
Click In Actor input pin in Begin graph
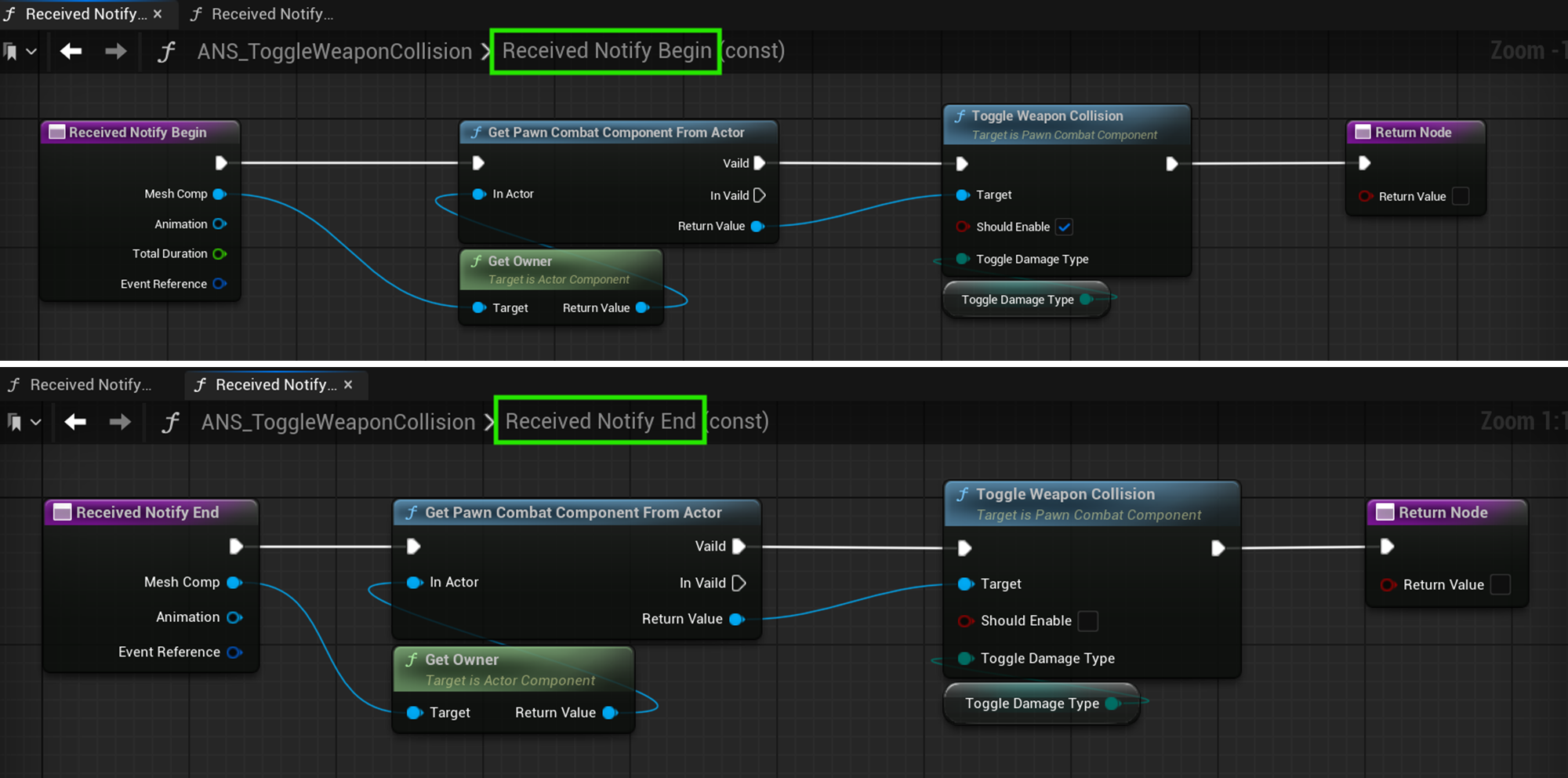[479, 194]
